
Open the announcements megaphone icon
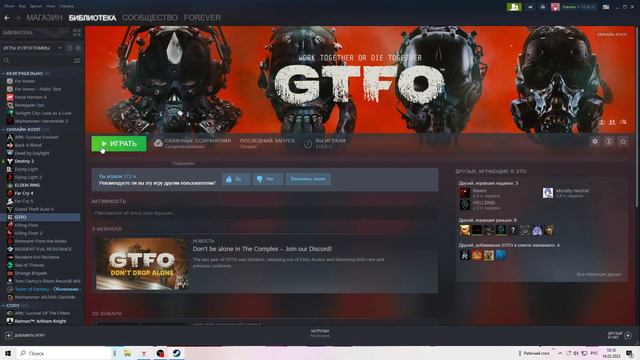point(530,7)
